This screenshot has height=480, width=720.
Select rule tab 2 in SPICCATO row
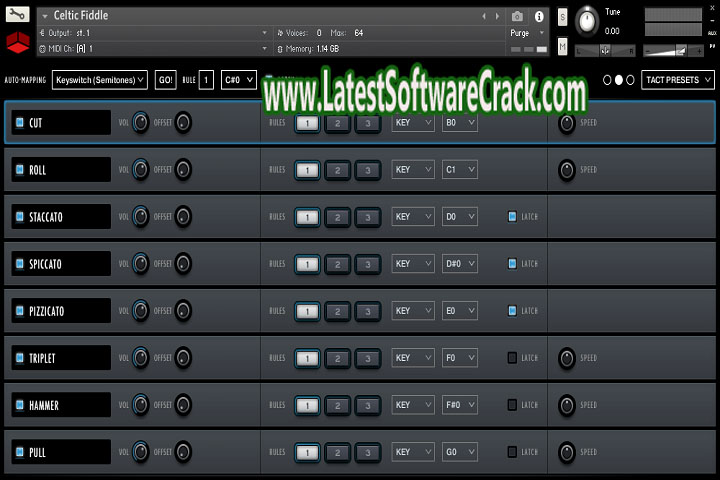point(338,264)
